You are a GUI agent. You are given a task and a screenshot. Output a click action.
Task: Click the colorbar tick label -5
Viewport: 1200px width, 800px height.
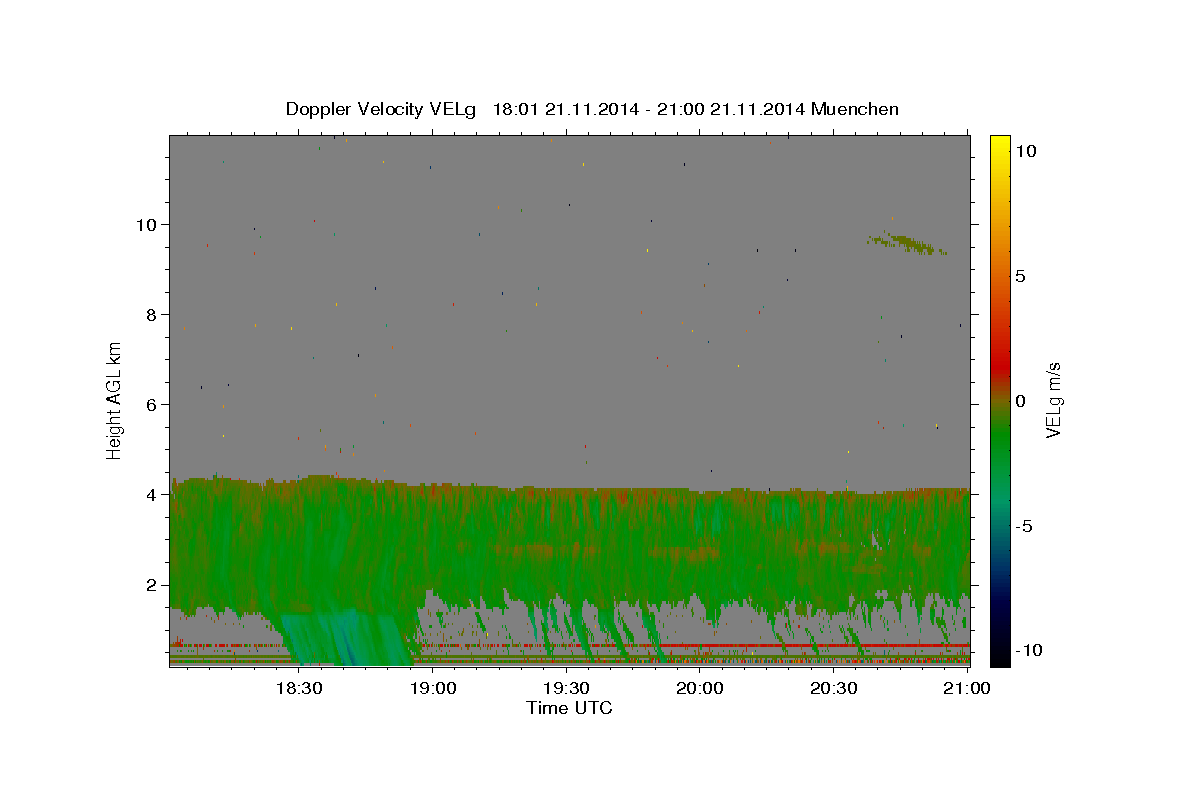[1024, 526]
